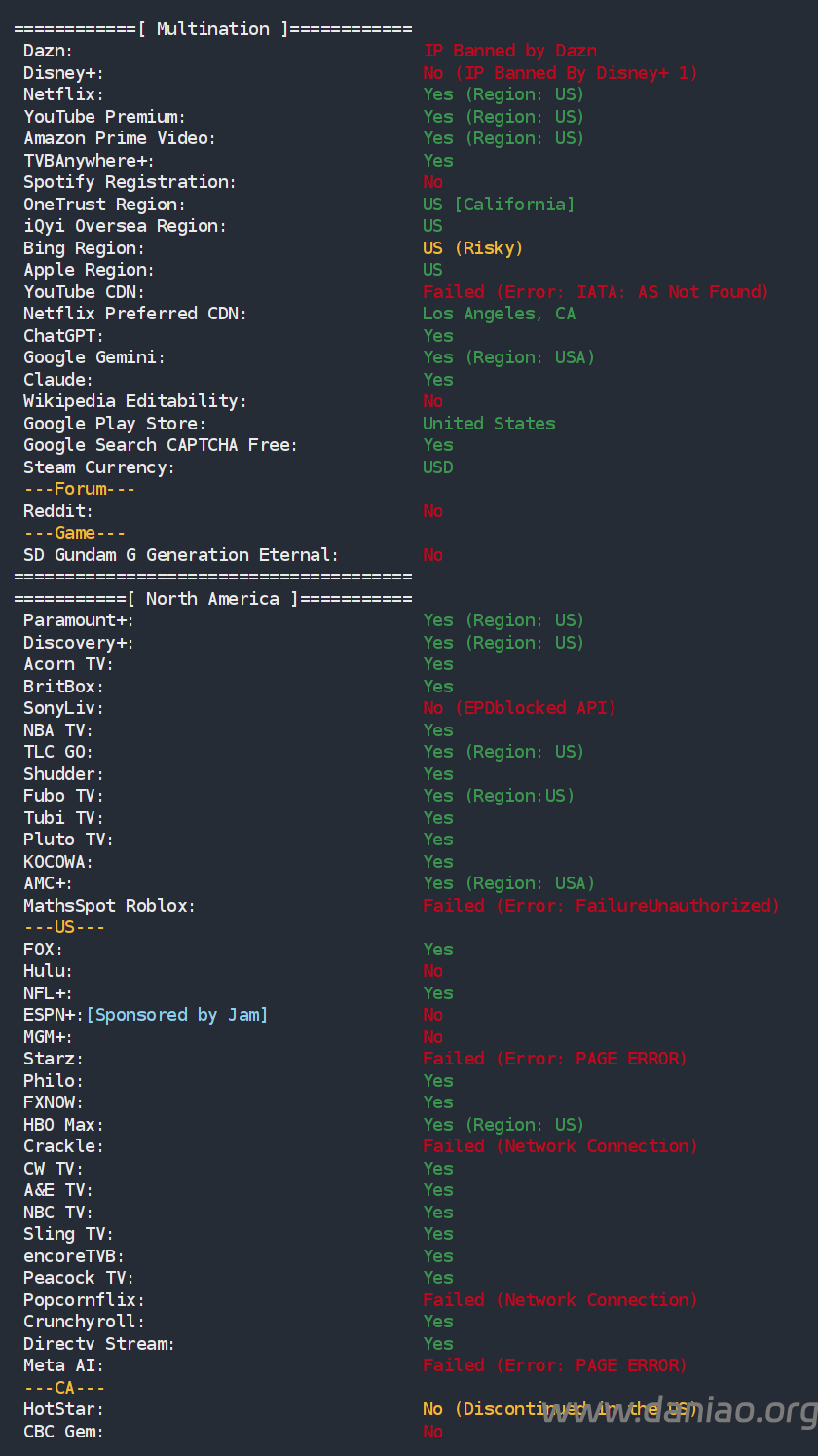Click the US subsection label
Image resolution: width=818 pixels, height=1456 pixels.
(x=63, y=927)
